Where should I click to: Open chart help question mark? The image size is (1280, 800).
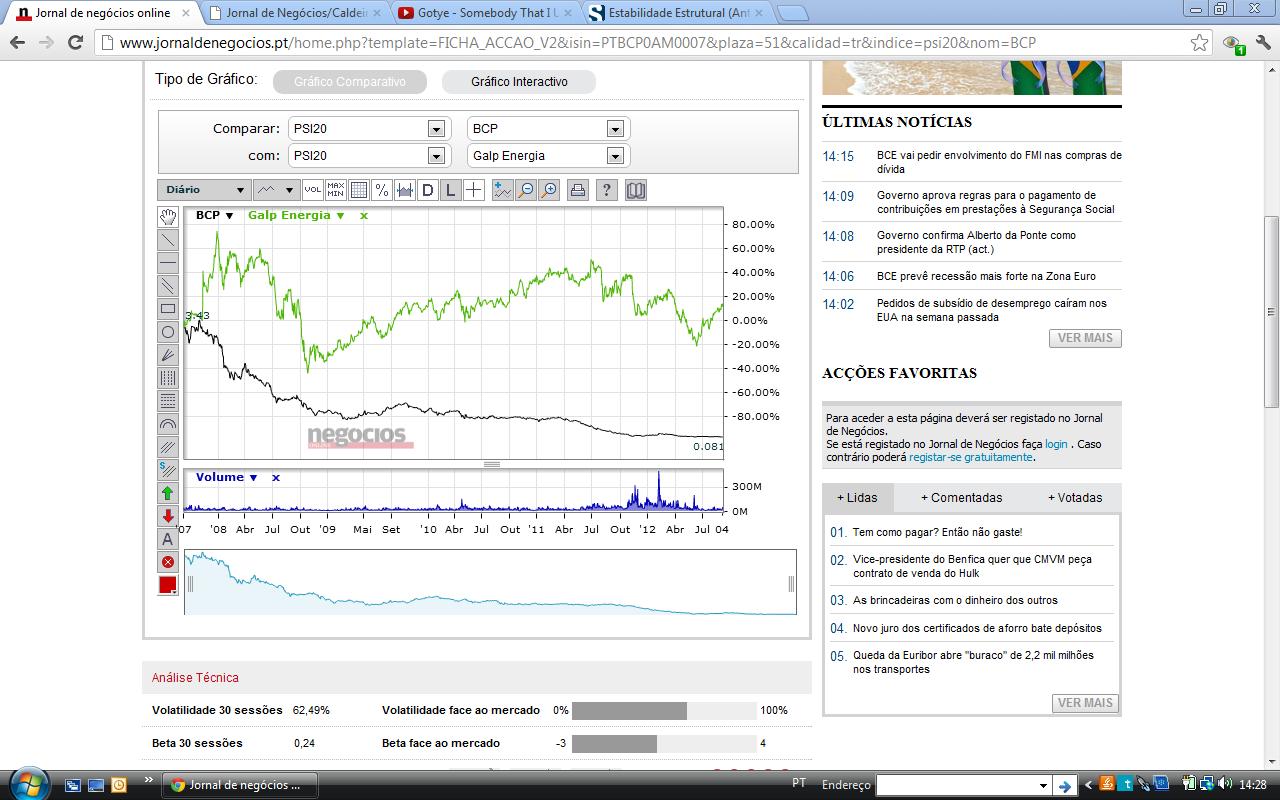(606, 190)
